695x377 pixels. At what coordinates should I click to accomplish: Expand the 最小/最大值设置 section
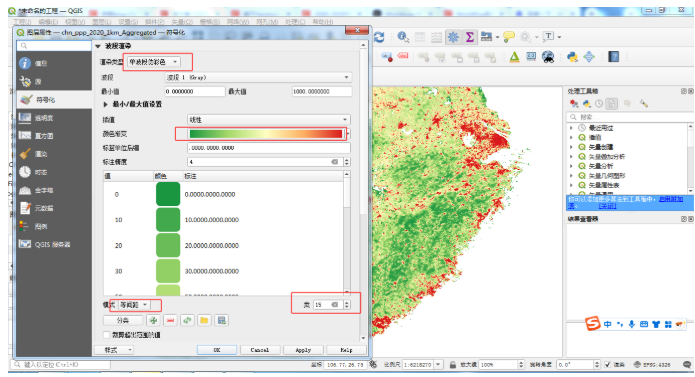[105, 105]
